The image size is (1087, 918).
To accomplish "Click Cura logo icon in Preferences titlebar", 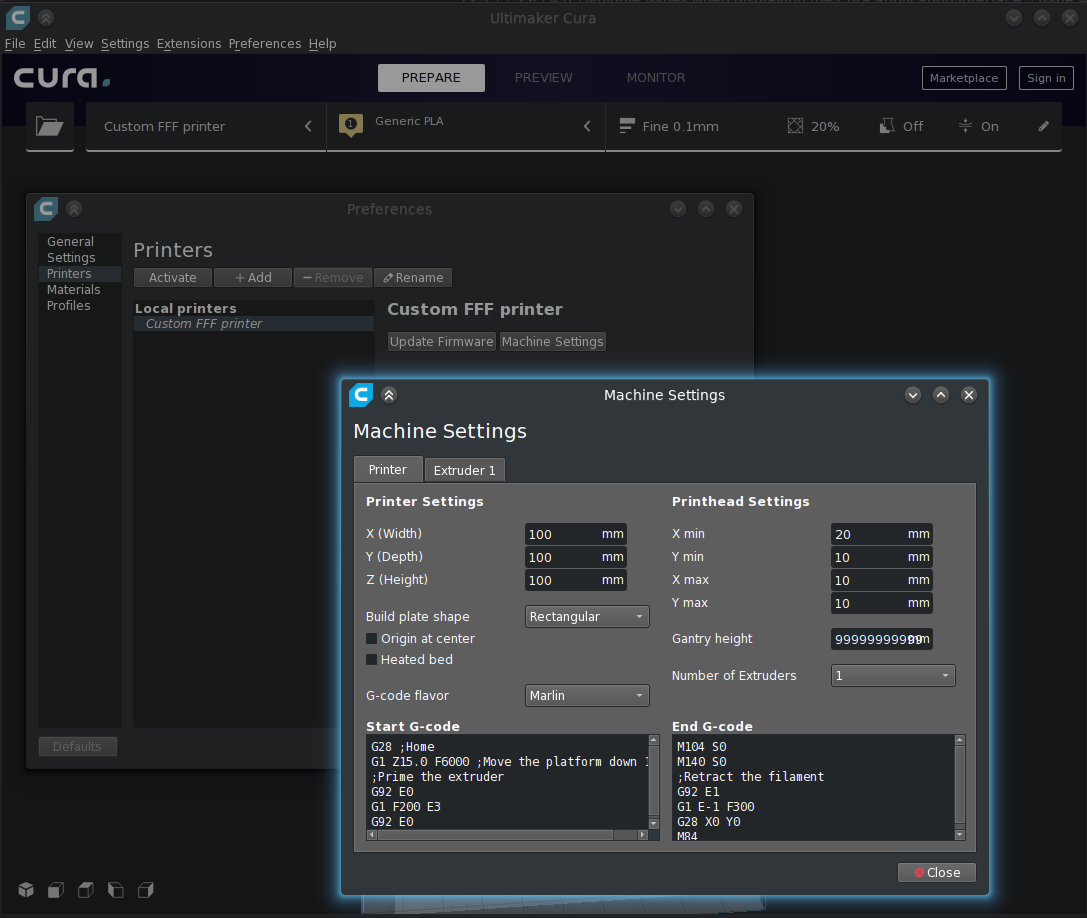I will click(x=46, y=209).
